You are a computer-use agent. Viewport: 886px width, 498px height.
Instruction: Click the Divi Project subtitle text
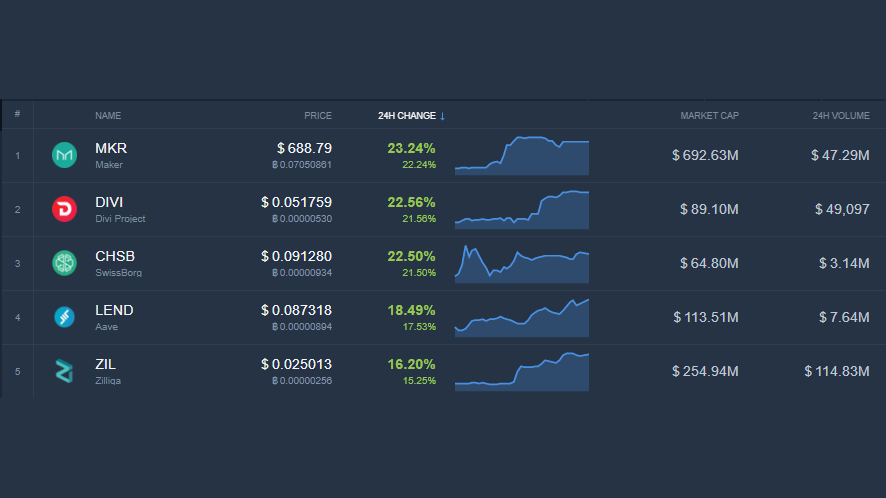click(120, 219)
